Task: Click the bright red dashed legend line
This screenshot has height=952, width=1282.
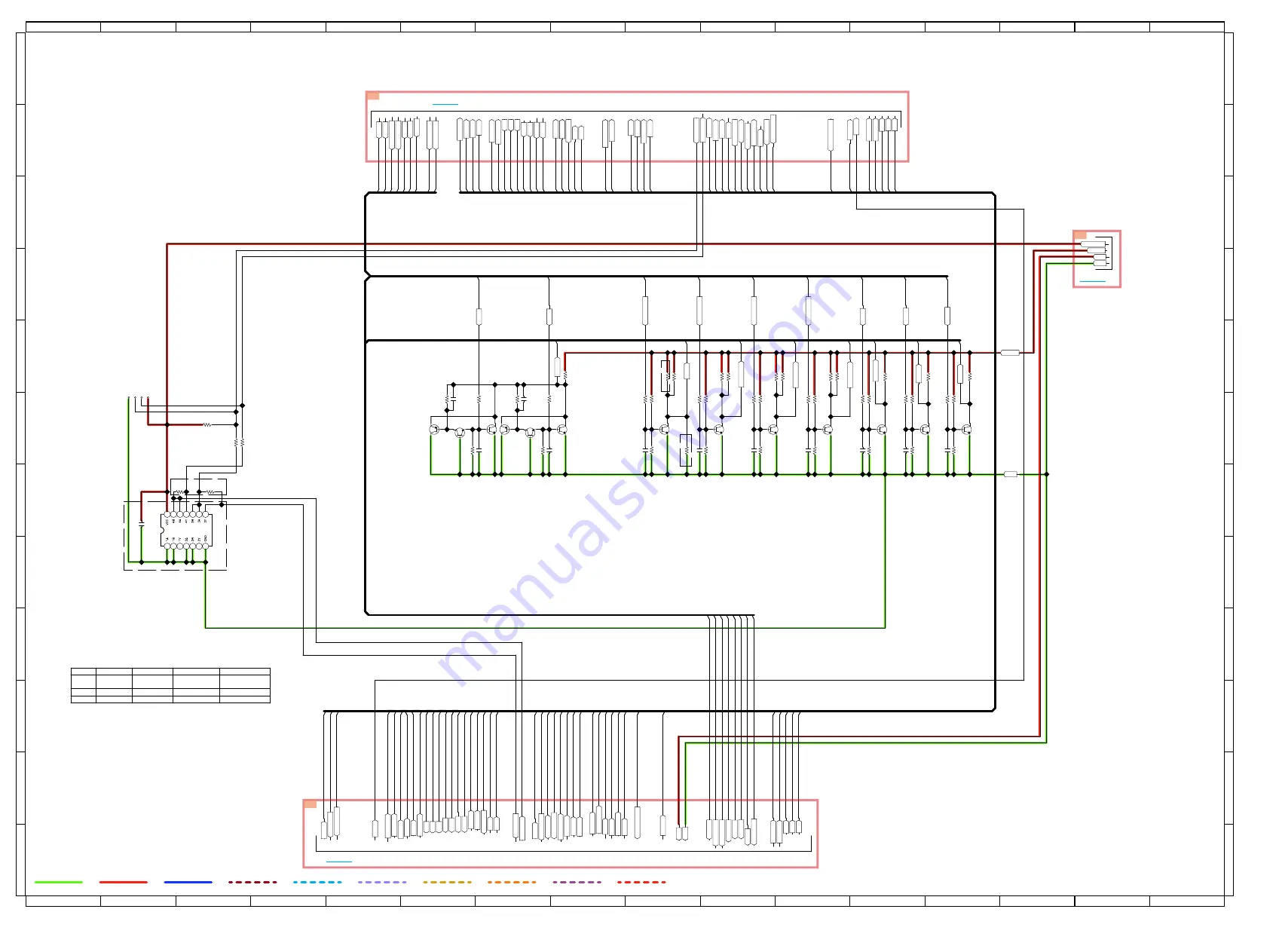Action: 641,882
